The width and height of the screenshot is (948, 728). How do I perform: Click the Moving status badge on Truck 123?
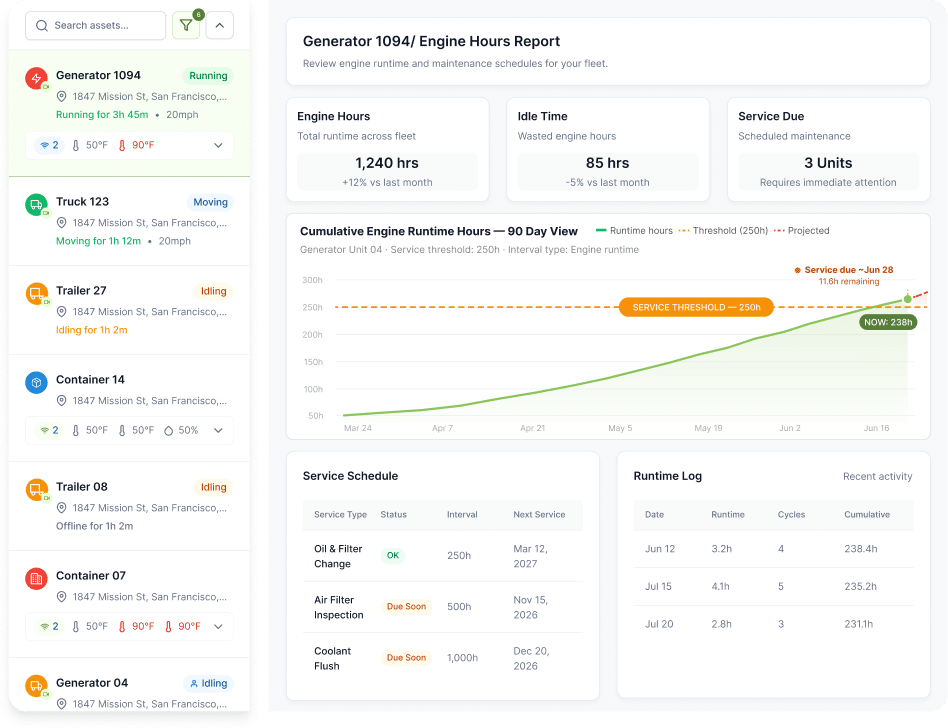click(210, 202)
